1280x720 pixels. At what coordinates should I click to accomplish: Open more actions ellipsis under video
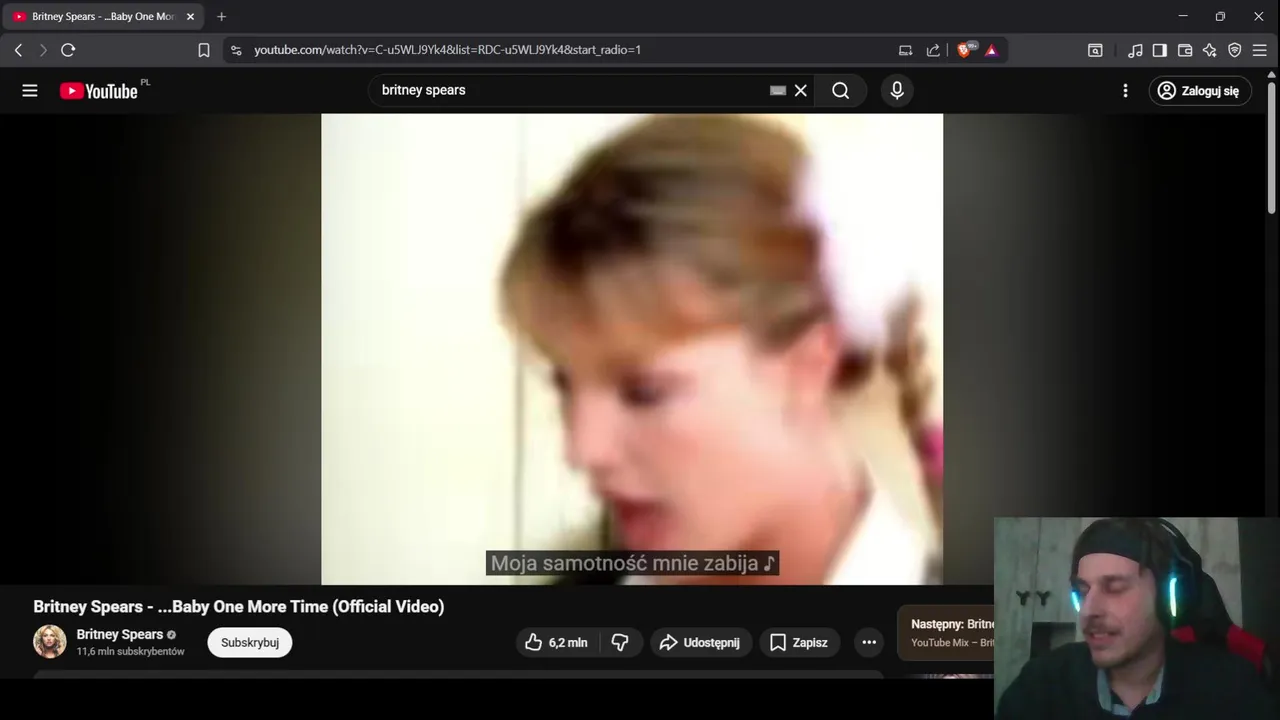[x=869, y=642]
